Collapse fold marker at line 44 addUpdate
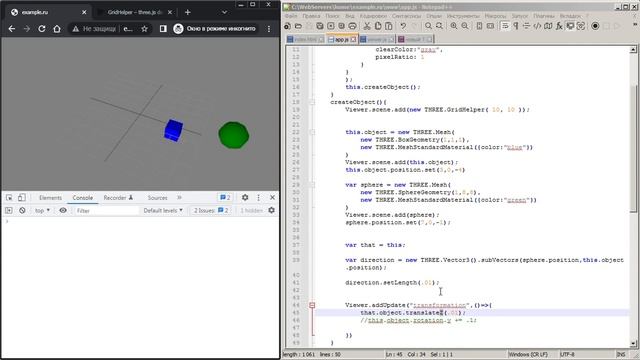This screenshot has height=360, width=640. [312, 305]
